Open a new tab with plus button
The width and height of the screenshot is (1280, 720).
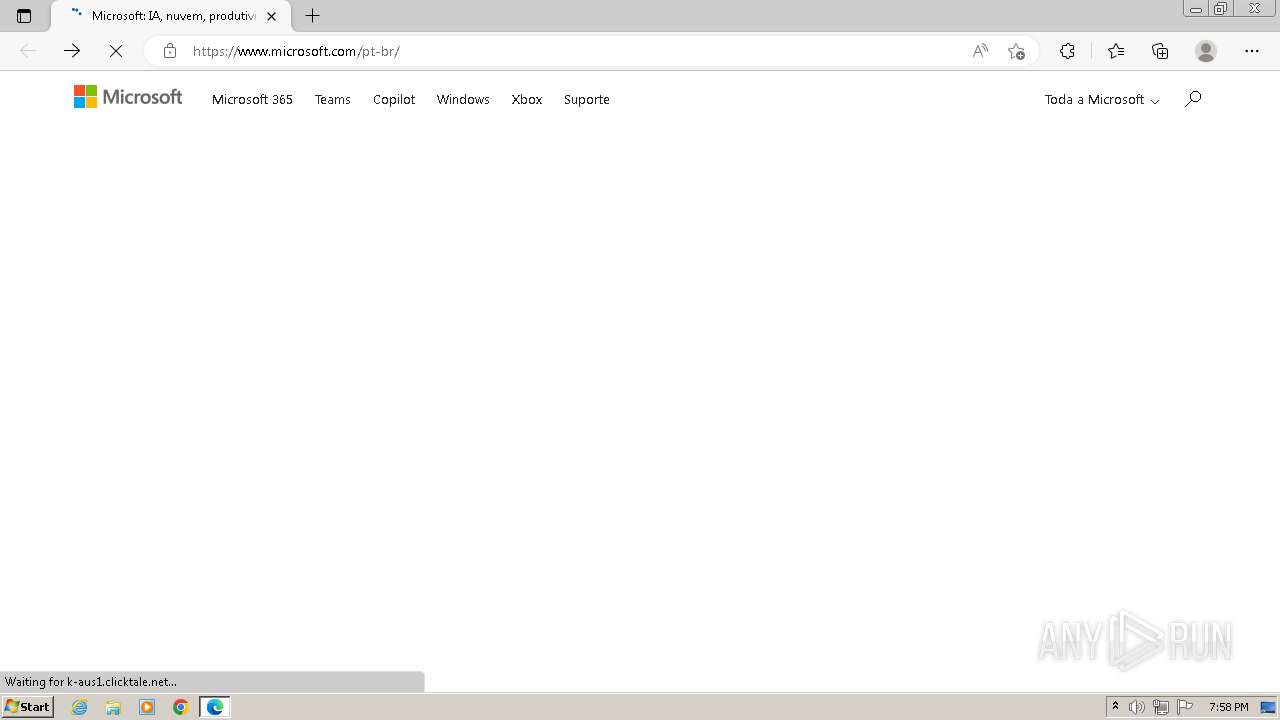pyautogui.click(x=313, y=16)
